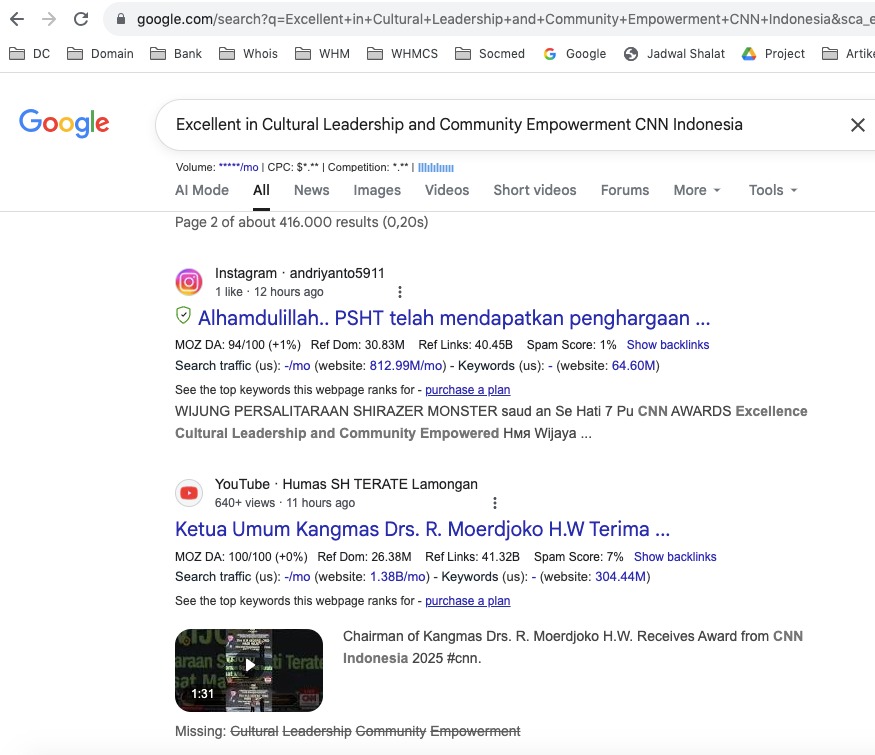Open the Alhamdulillah PSHT result link

coord(453,318)
